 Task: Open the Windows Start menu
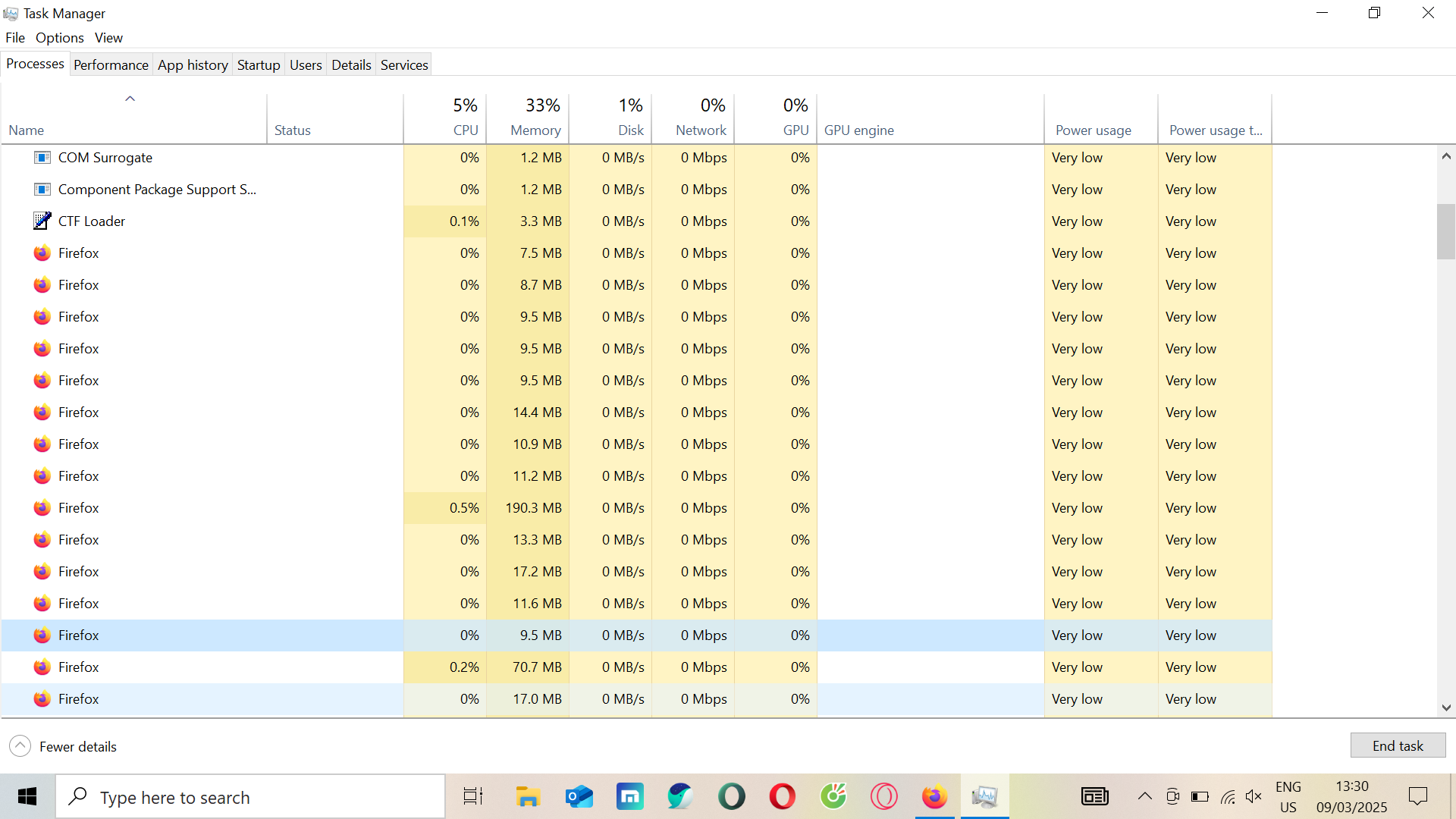pos(27,796)
